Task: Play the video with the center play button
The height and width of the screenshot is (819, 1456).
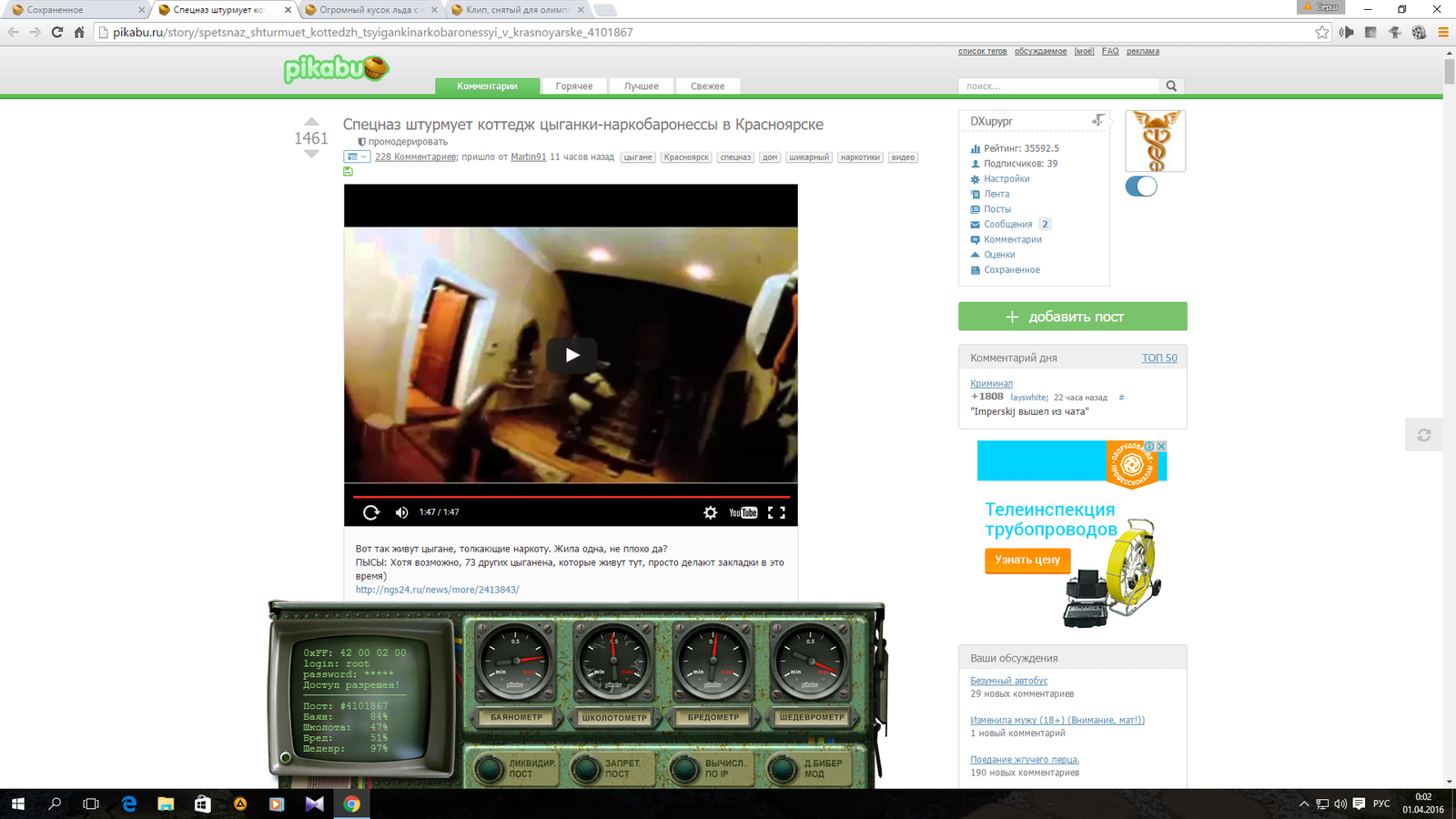Action: coord(571,355)
